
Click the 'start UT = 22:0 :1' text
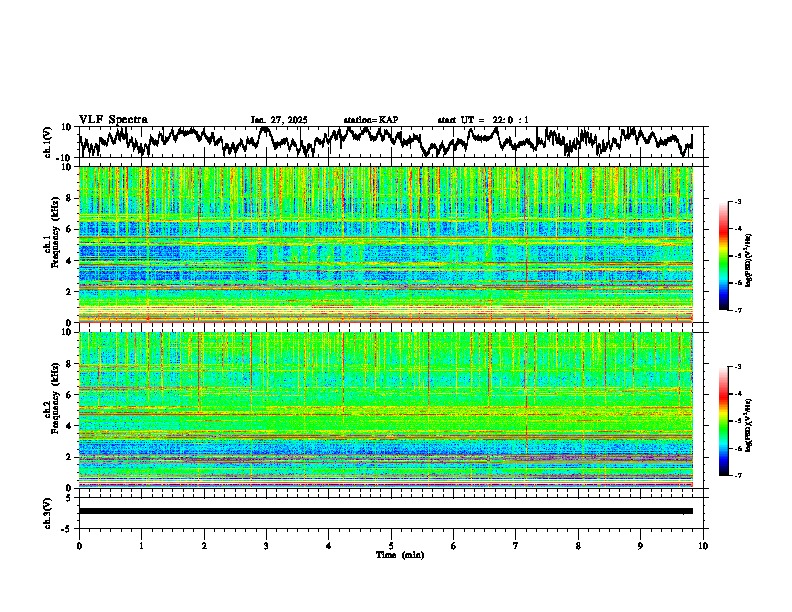click(483, 120)
